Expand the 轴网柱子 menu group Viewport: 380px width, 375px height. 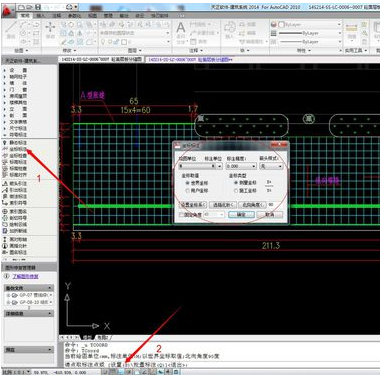15,77
